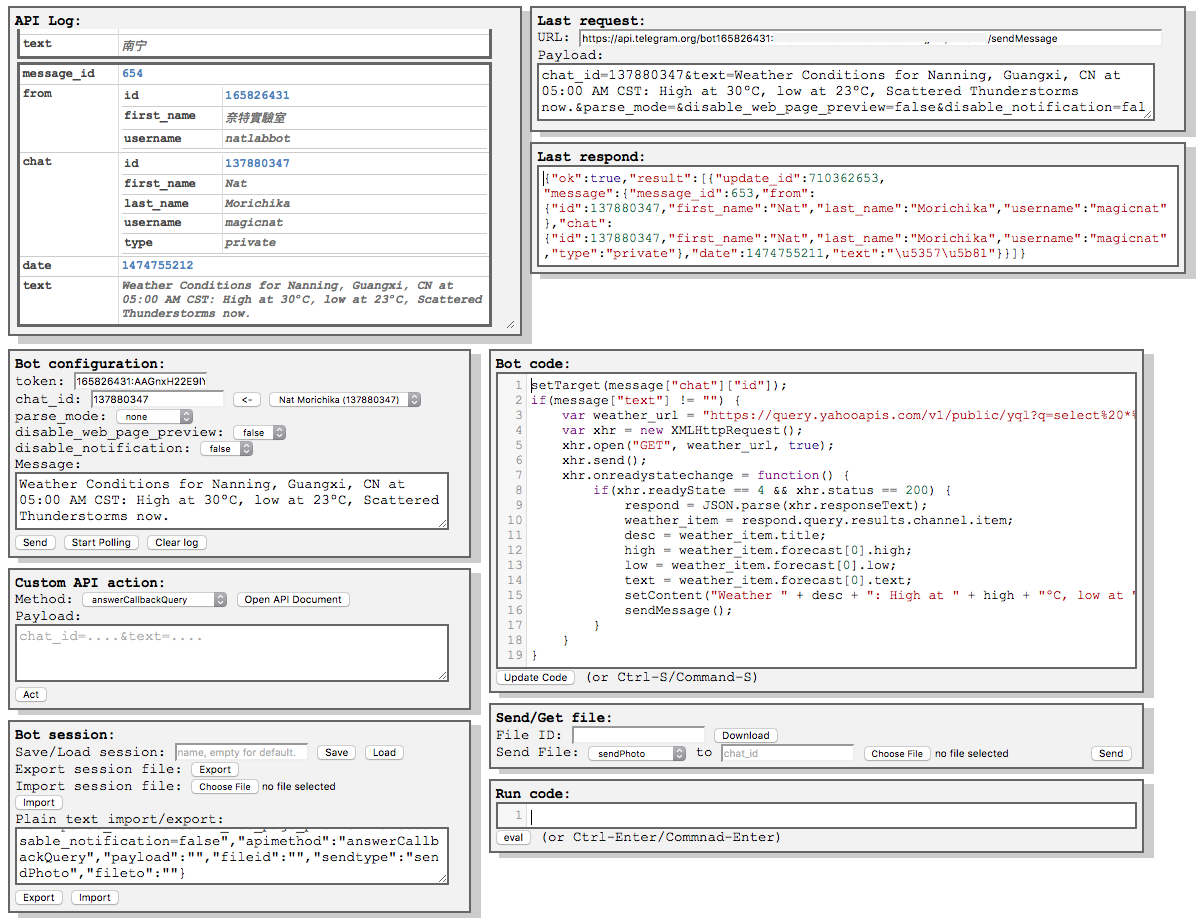Click Act to run the custom API action
This screenshot has width=1203, height=923.
tap(31, 694)
